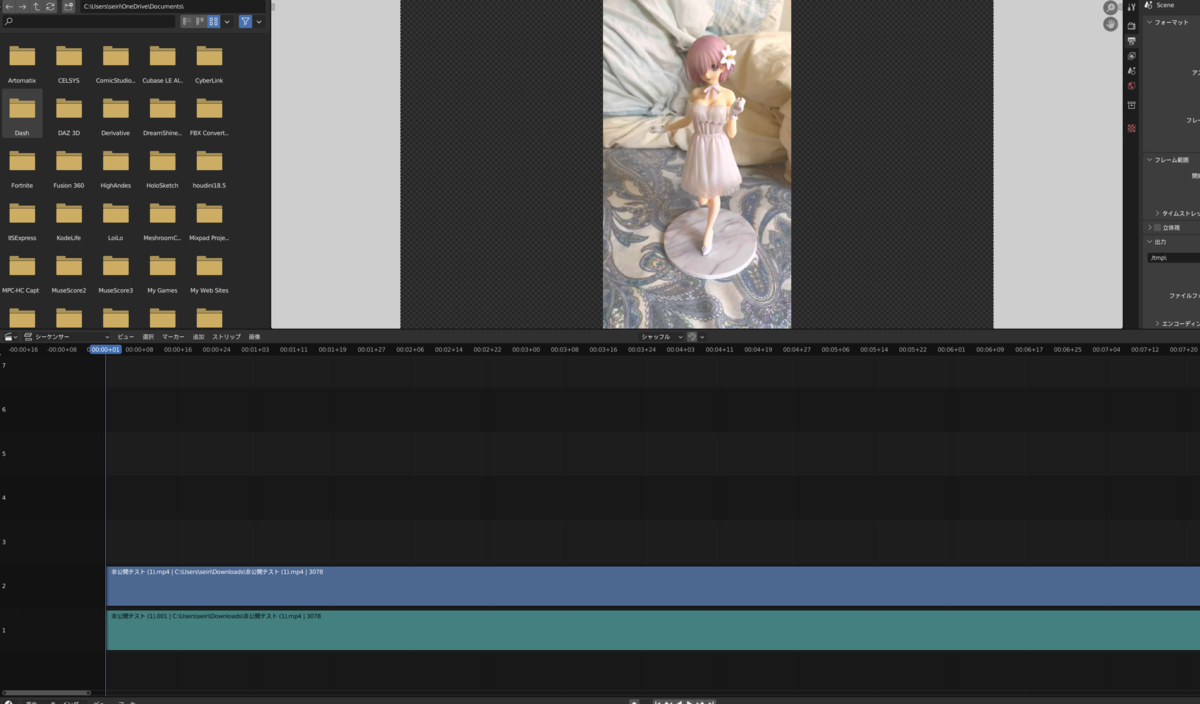Select the Fortnite folder

pos(22,168)
